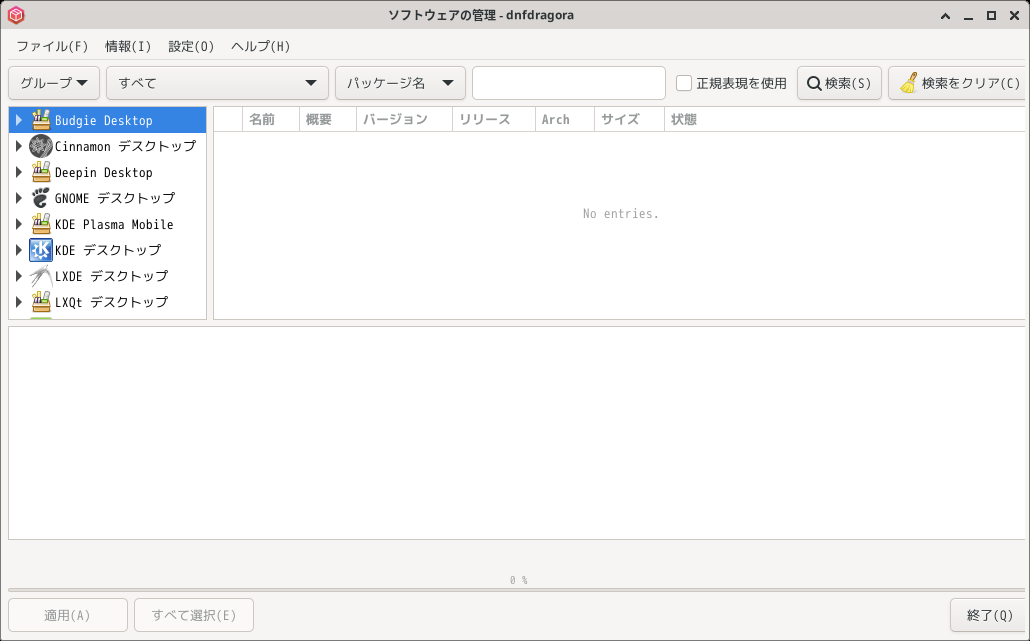Screen dimensions: 1030x641
Task: Click the GNOME footprint icon
Action: pyautogui.click(x=41, y=198)
